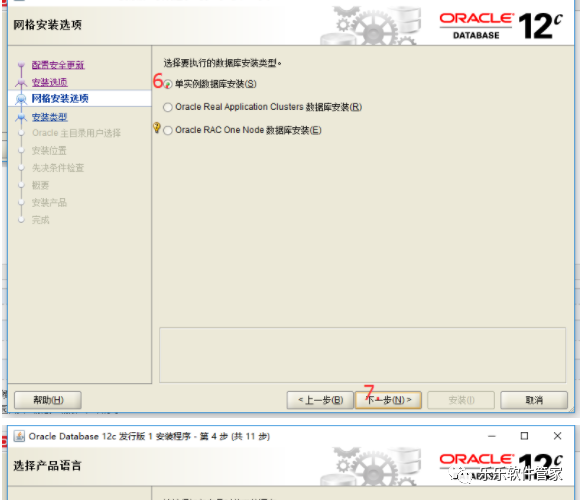Screen dimensions: 581x500
Task: Click the 选择要执行的数据库安装类型 instruction text
Action: (x=222, y=63)
